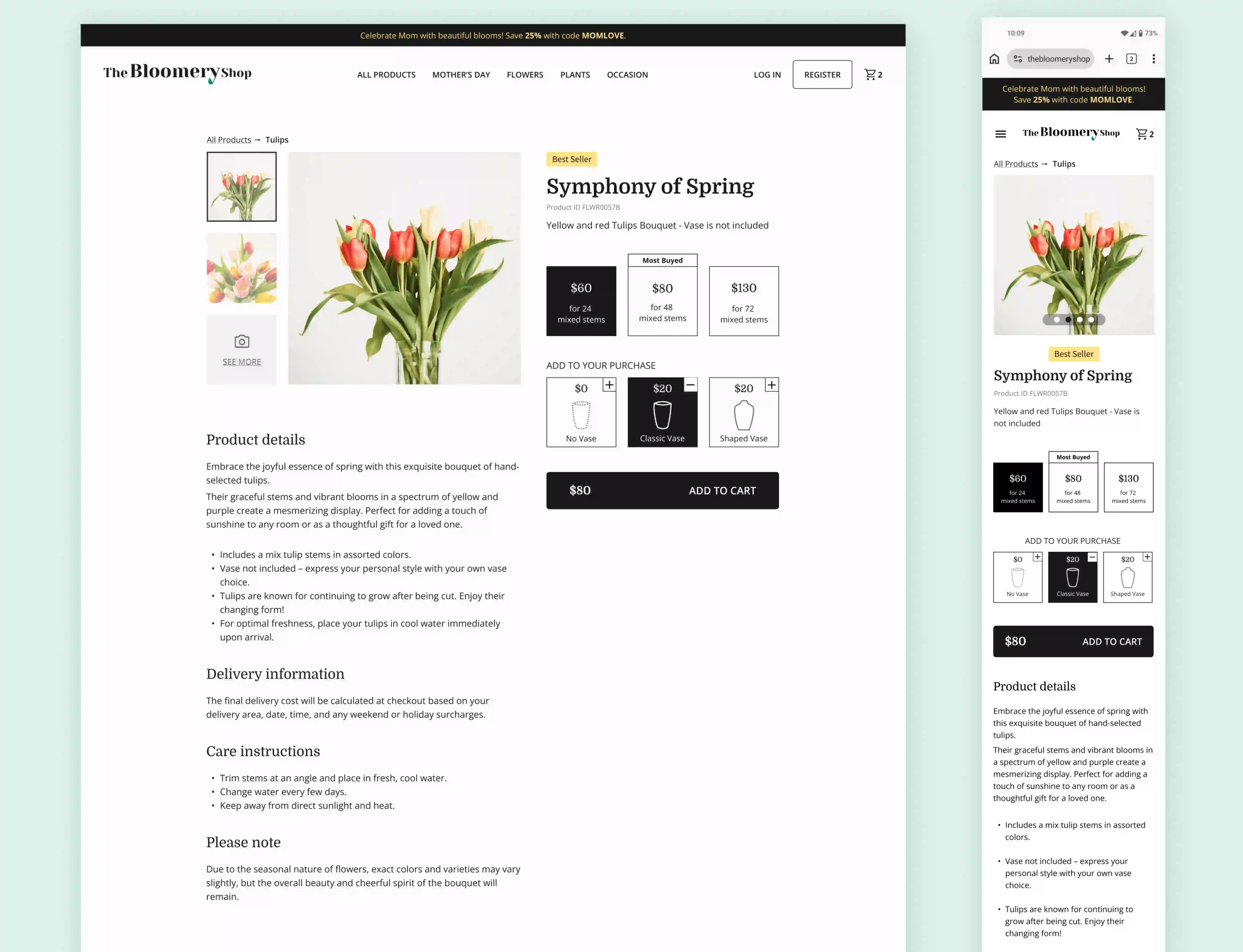Open the Occasion dropdown menu
The image size is (1243, 952).
coord(627,74)
